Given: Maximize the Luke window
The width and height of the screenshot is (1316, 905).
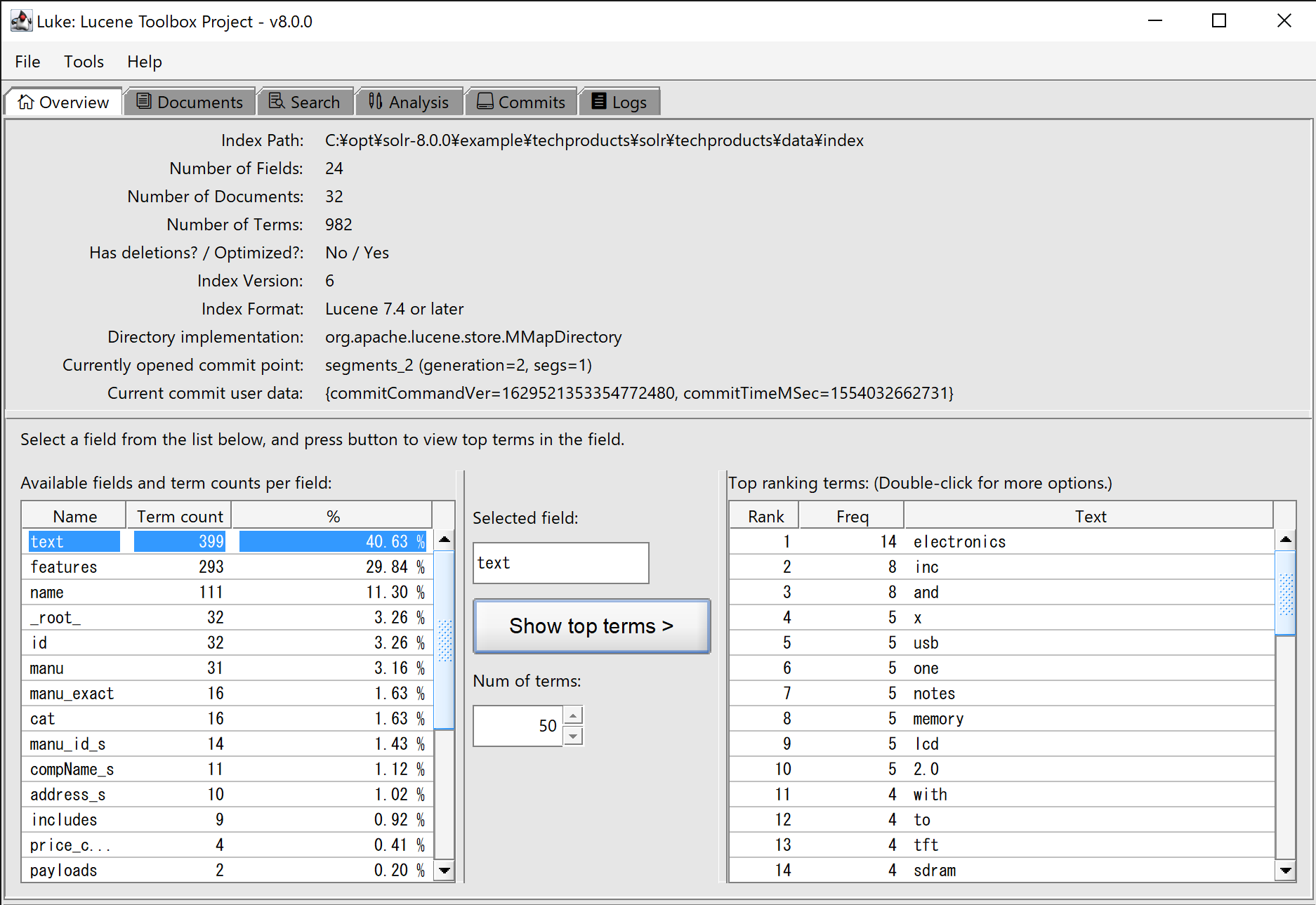Looking at the screenshot, I should tap(1219, 21).
